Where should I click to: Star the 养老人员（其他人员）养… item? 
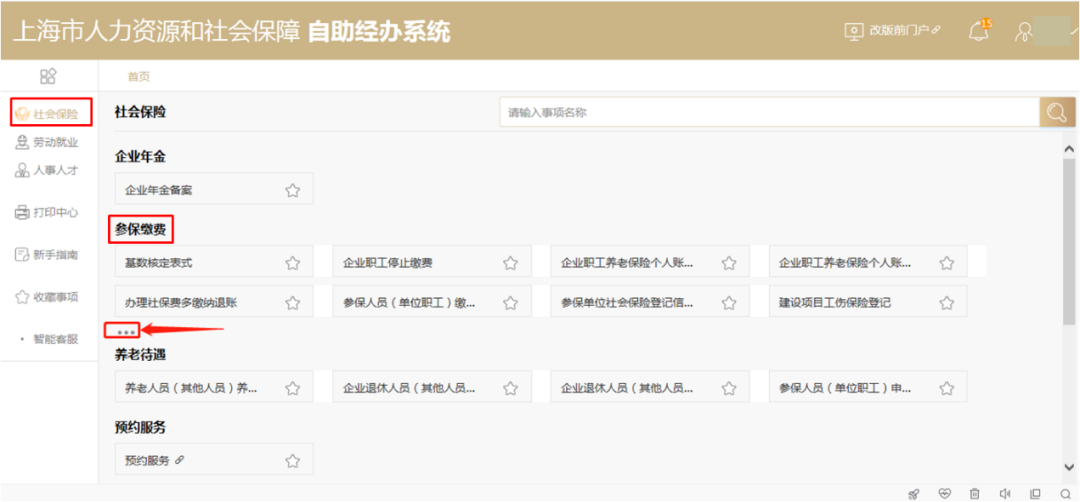point(293,388)
